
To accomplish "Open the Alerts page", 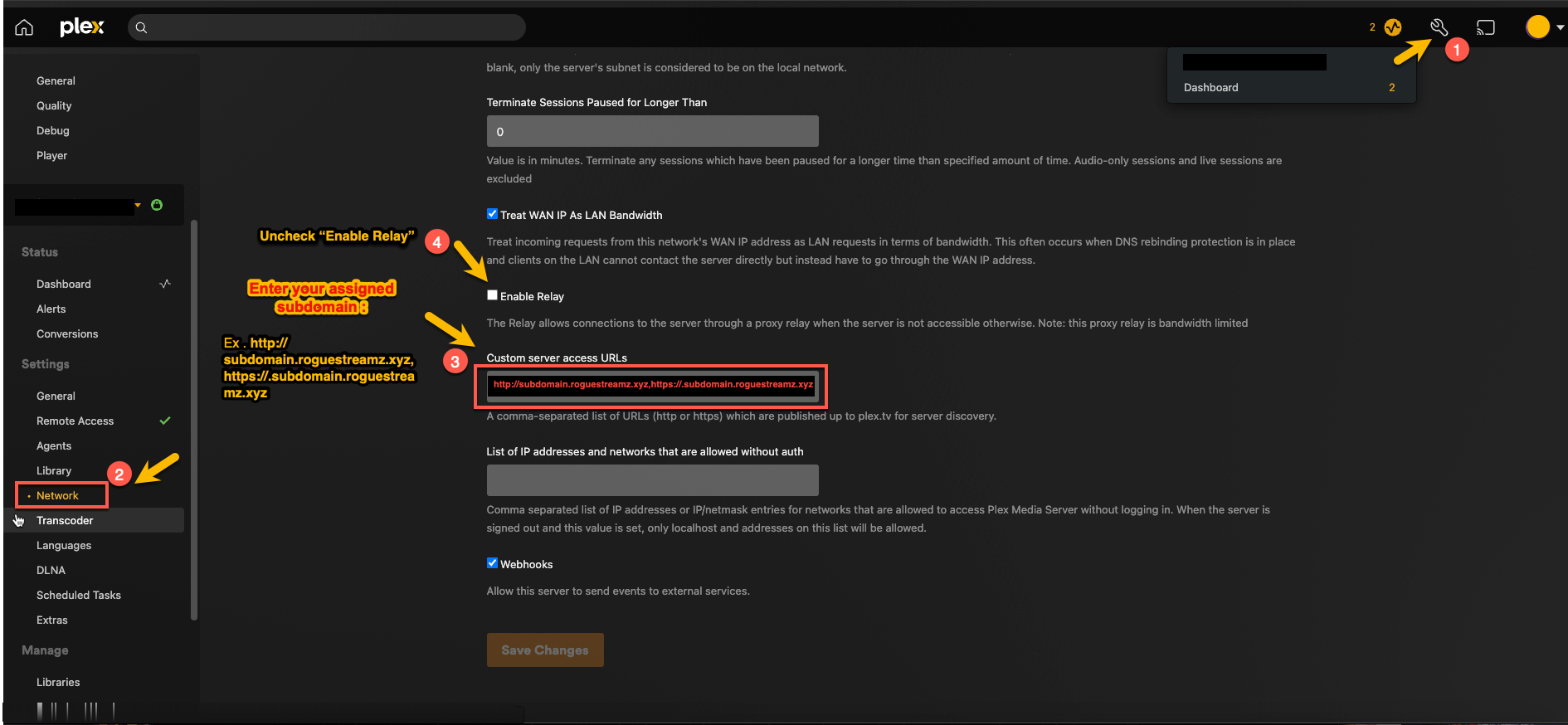I will (51, 309).
